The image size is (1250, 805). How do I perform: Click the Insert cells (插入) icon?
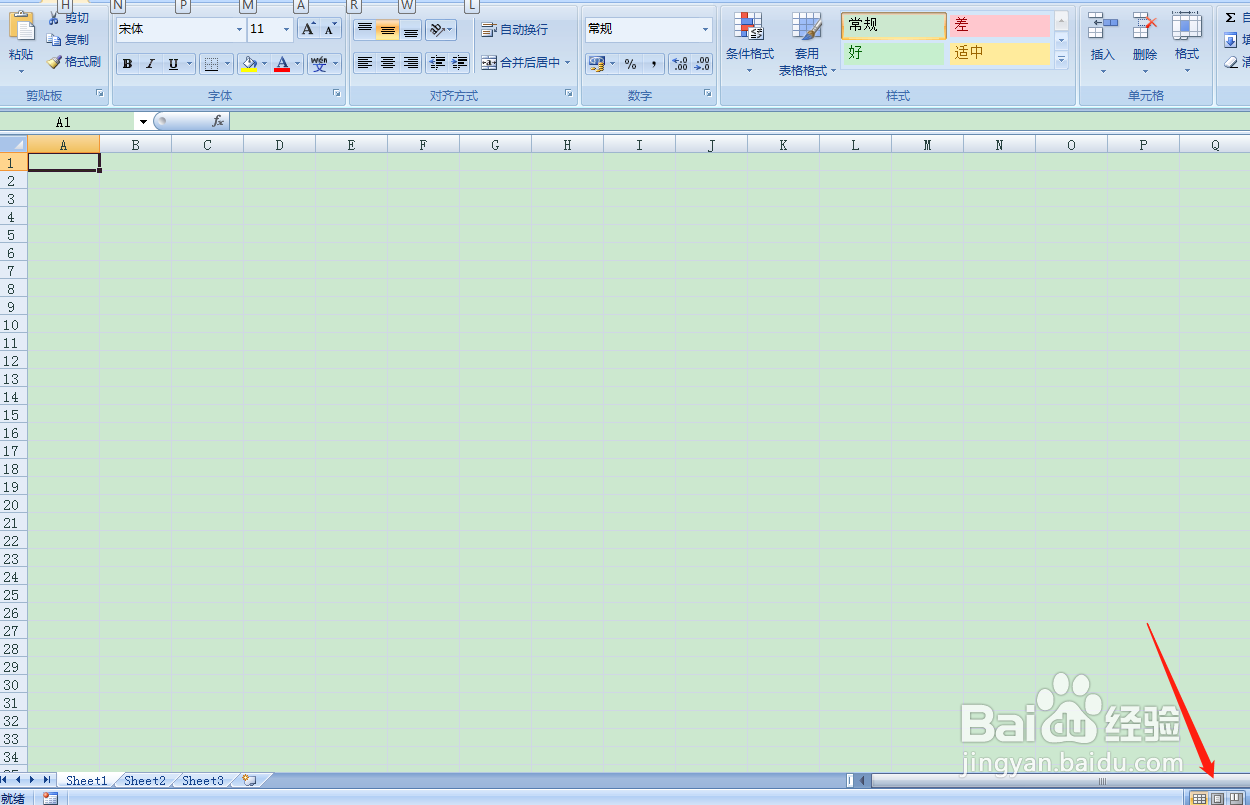point(1103,26)
